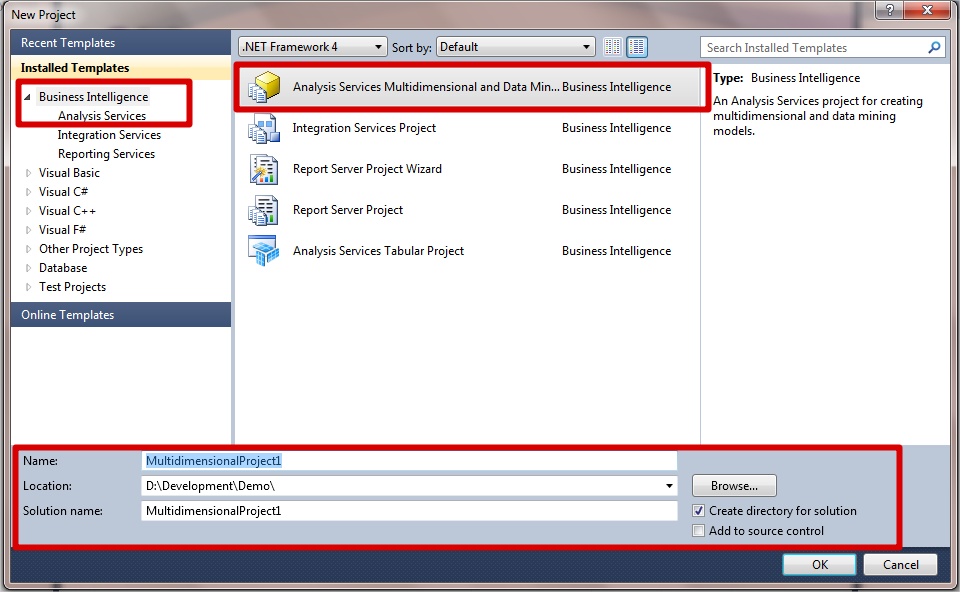Expand the Visual C# tree node
The image size is (960, 592).
point(28,192)
